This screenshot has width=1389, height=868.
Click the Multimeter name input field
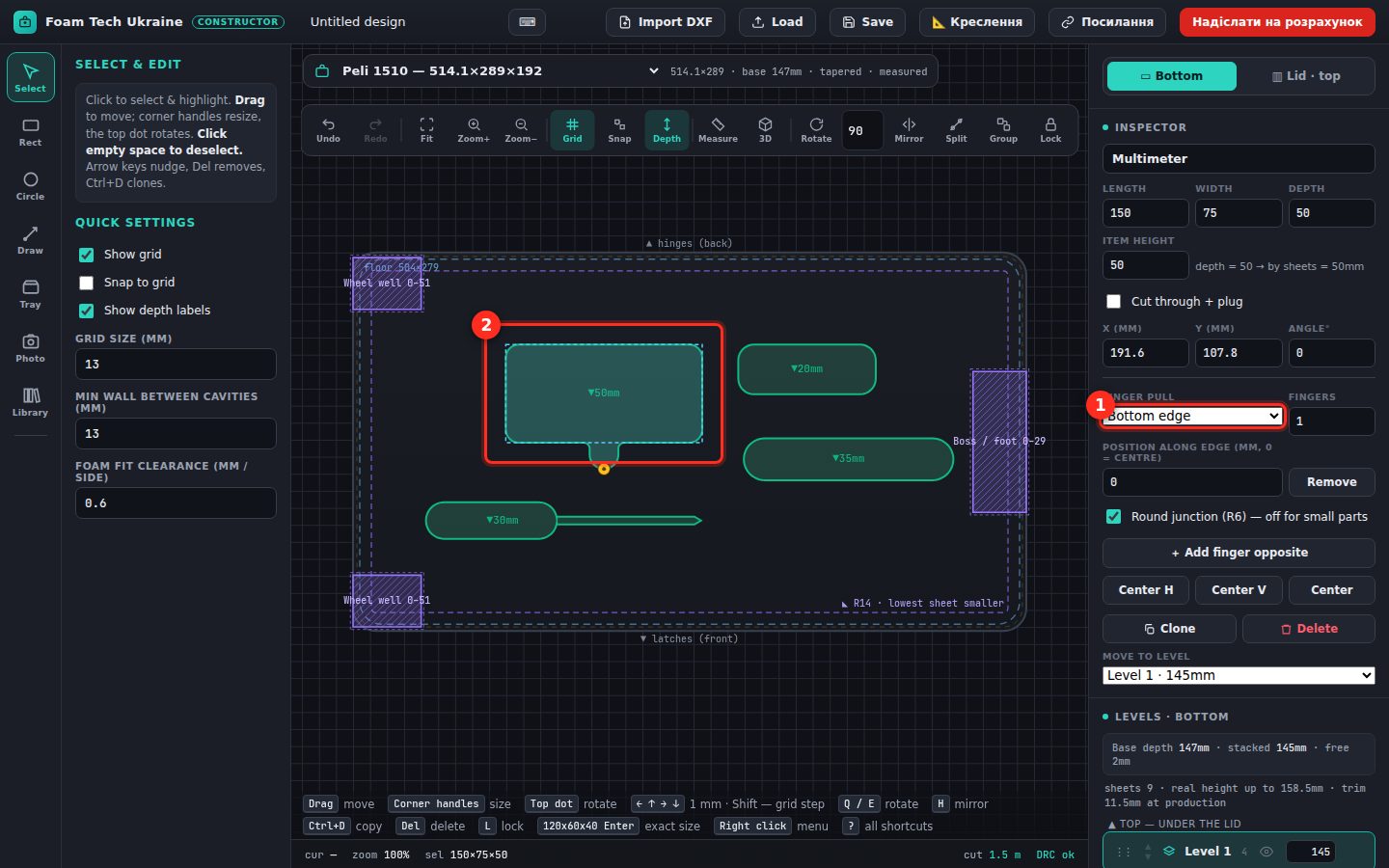(x=1239, y=159)
